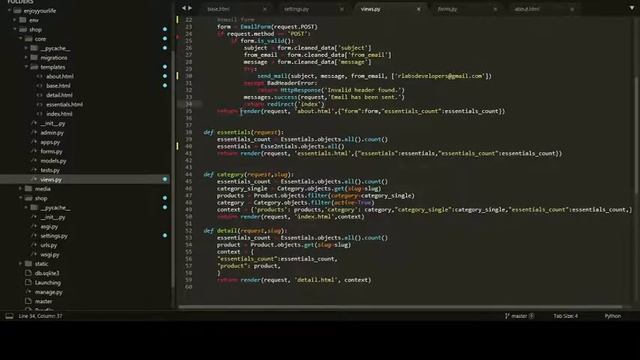The image size is (640, 360).
Task: Expand the migrations folder
Action: pos(26,58)
